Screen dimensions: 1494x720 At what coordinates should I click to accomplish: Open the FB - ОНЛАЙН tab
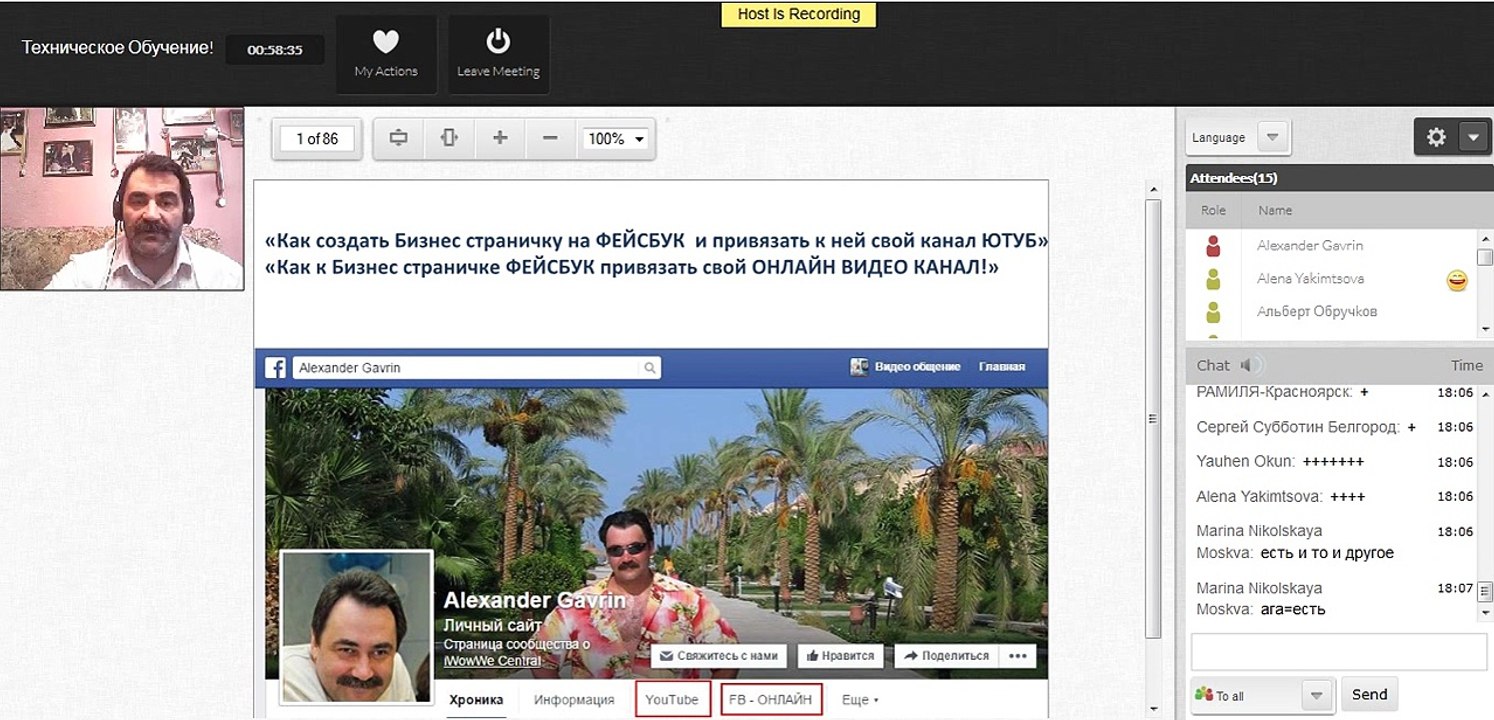click(x=771, y=699)
